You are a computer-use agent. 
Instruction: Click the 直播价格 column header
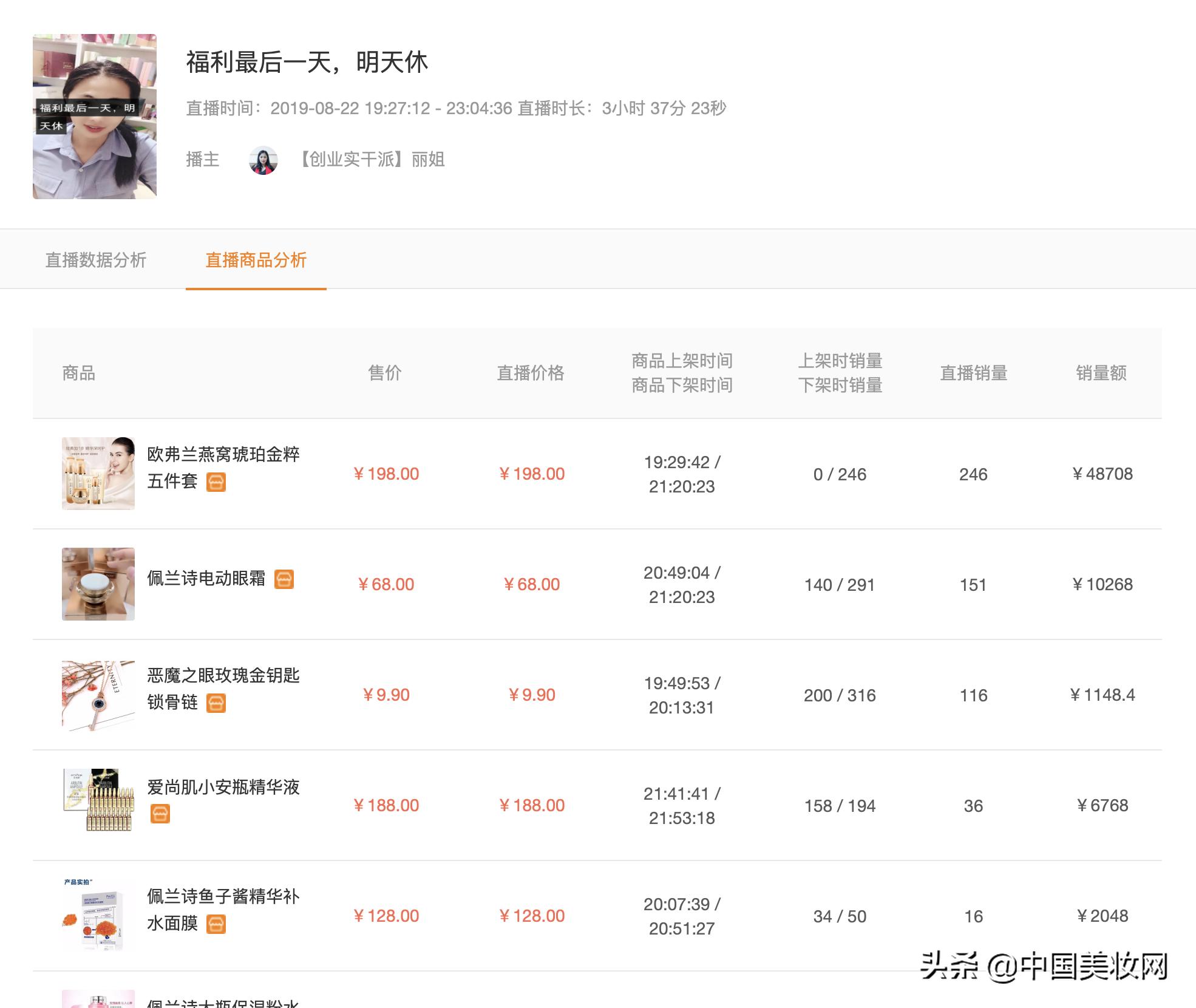point(531,373)
